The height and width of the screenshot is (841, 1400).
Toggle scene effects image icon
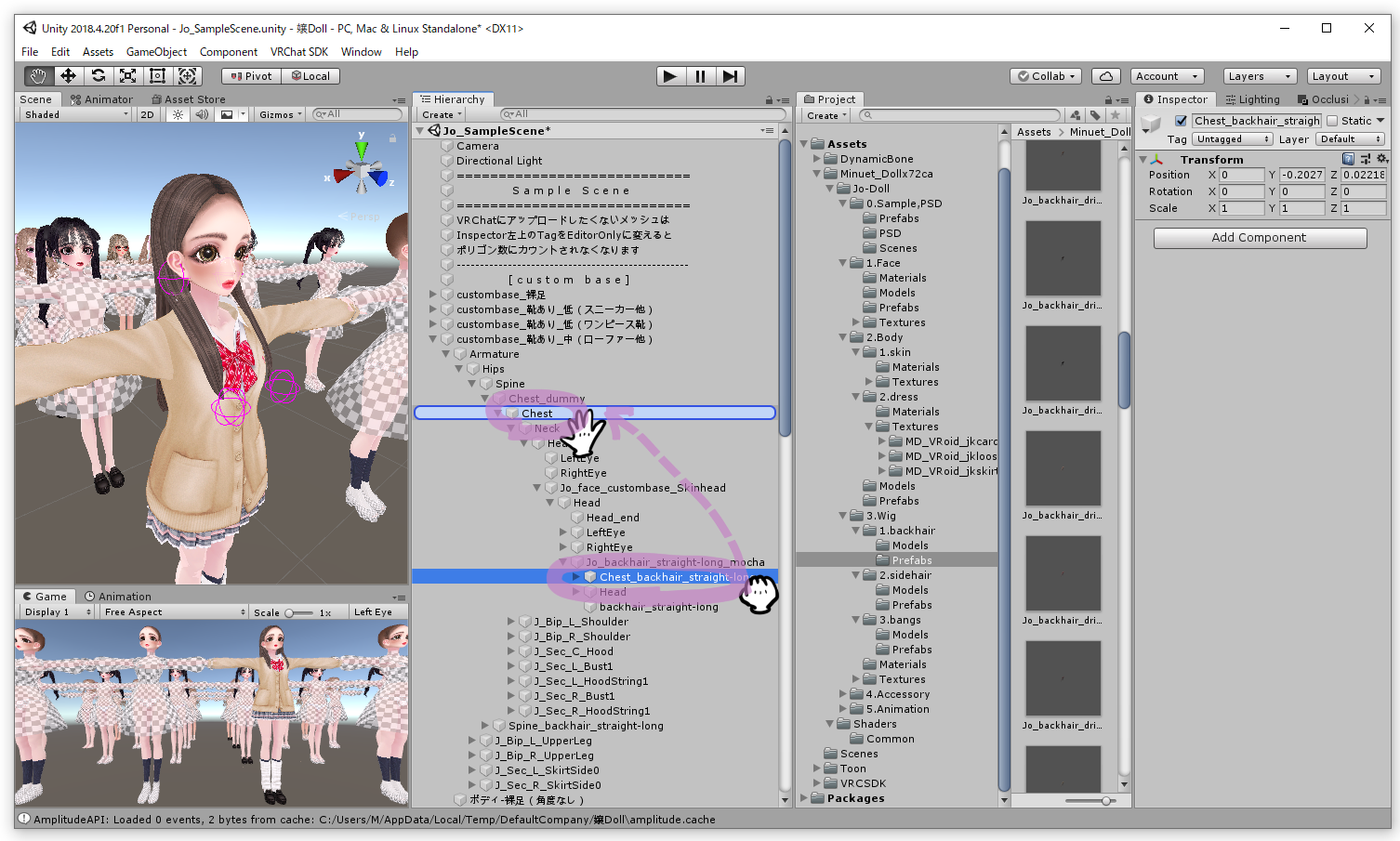click(226, 114)
